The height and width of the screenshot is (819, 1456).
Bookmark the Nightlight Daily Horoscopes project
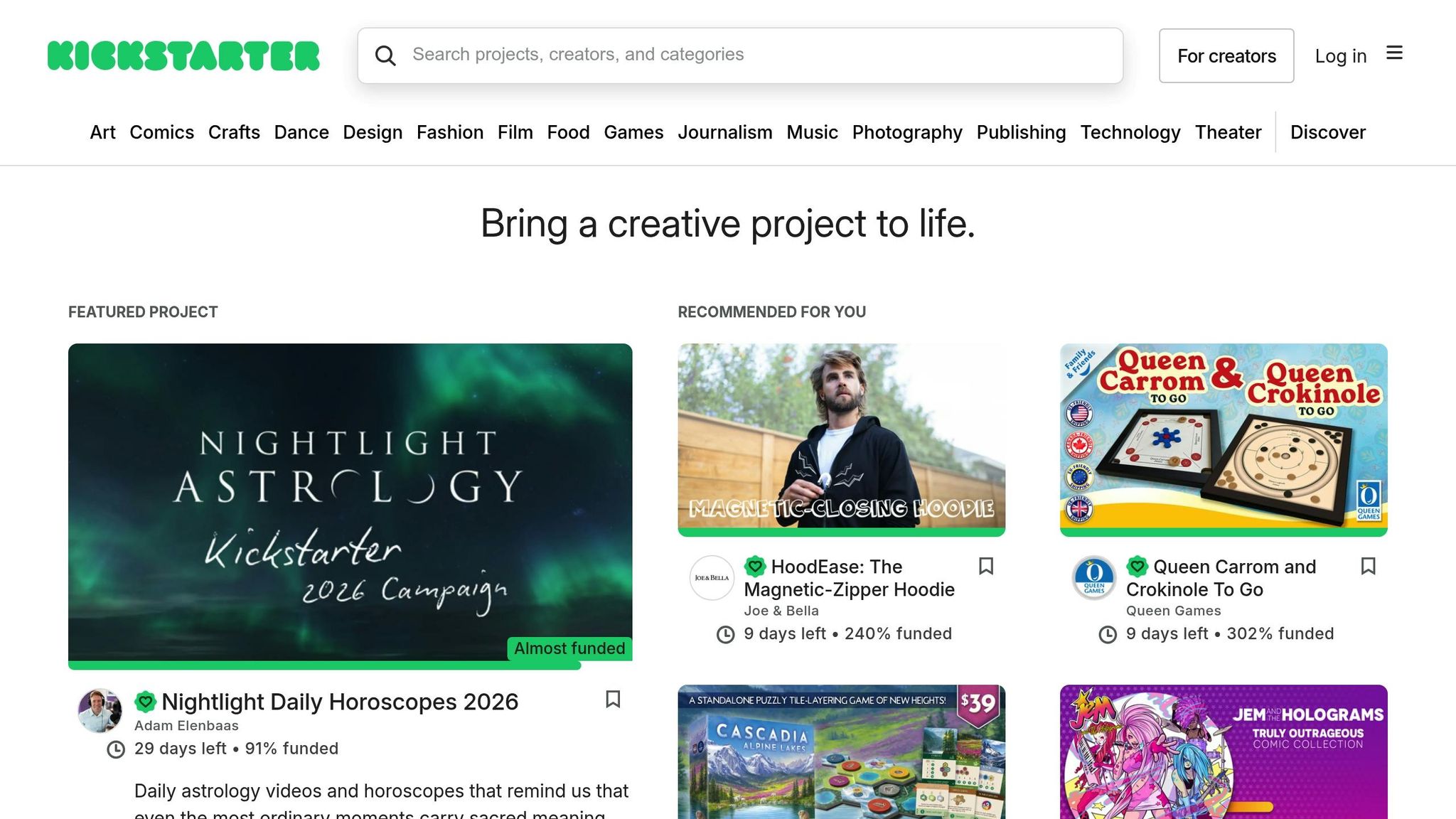(613, 700)
